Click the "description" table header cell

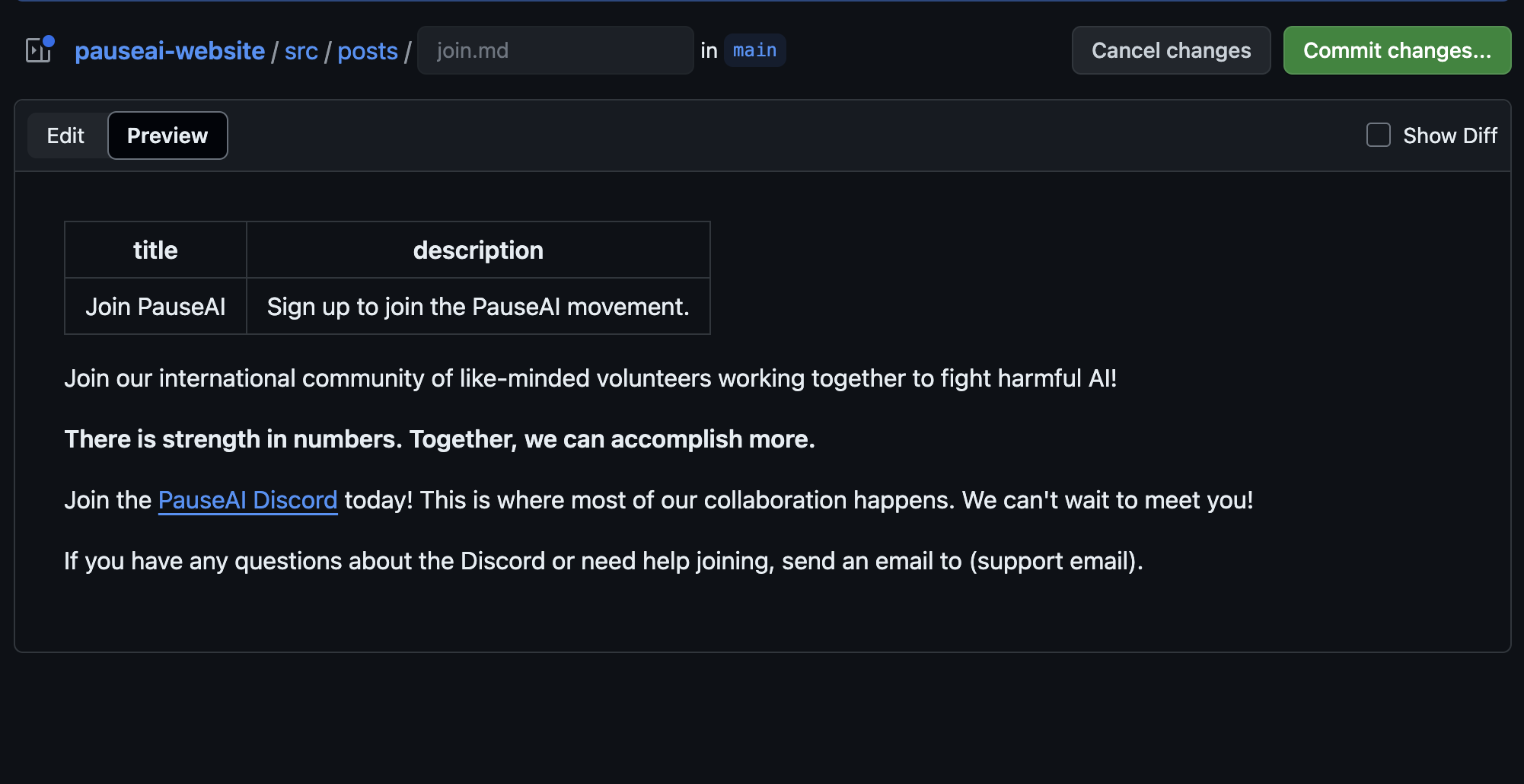[x=478, y=250]
